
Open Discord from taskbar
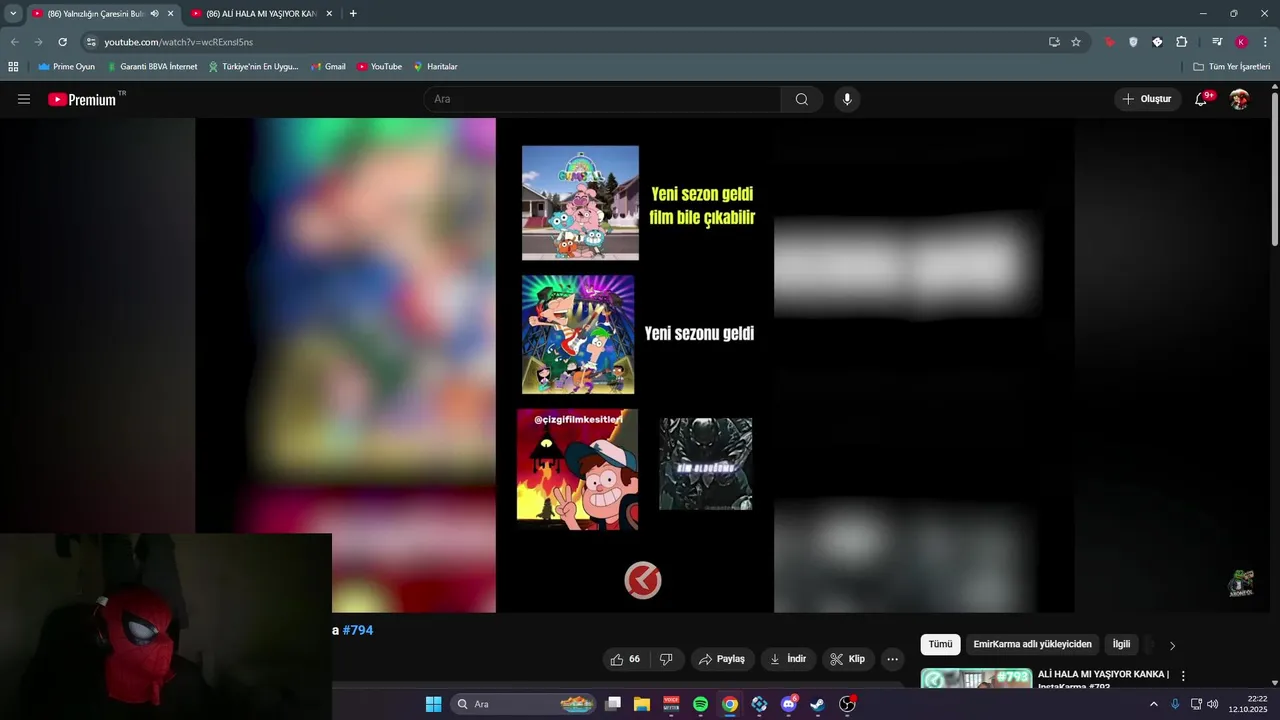[789, 704]
